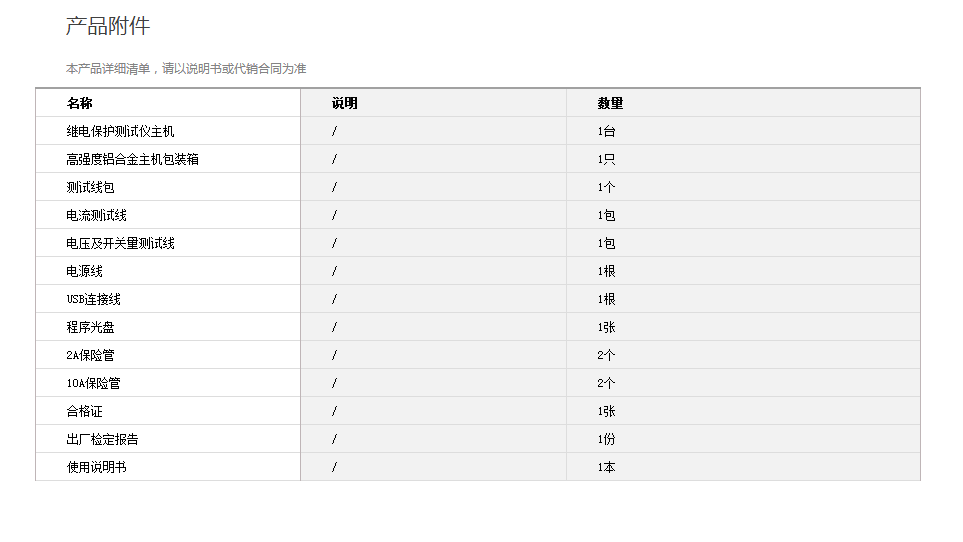Click the 电源线 item name
This screenshot has width=963, height=542.
point(85,271)
